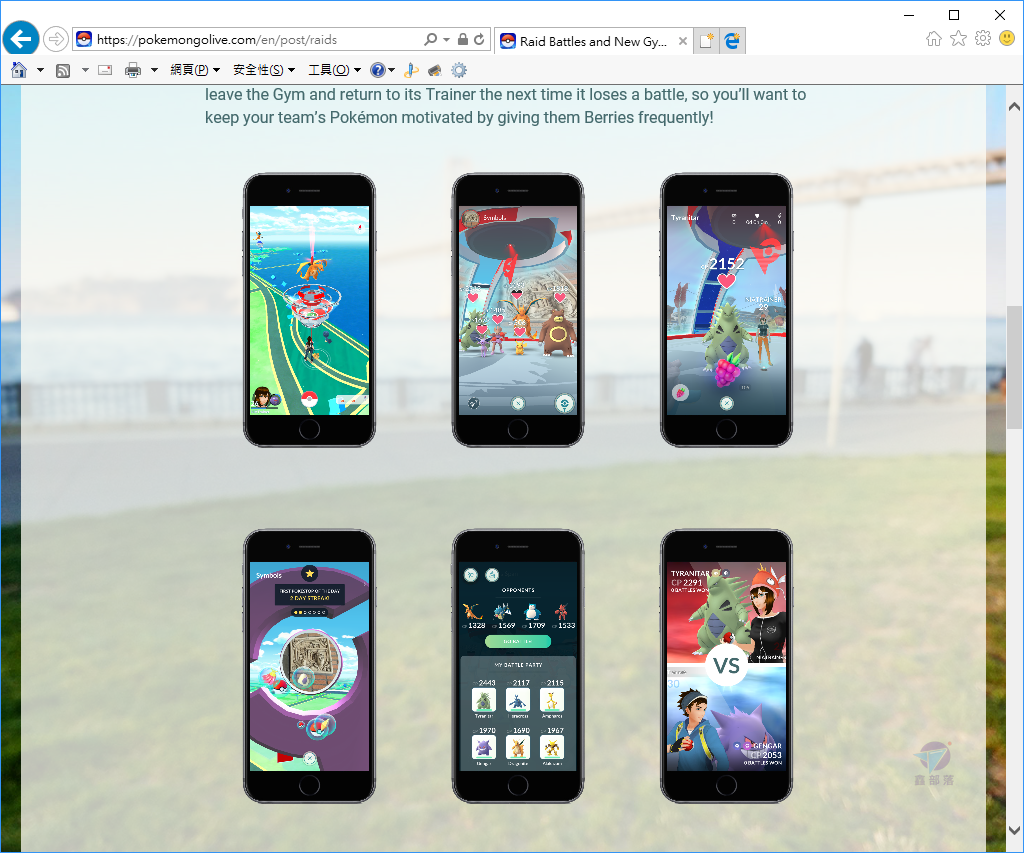The height and width of the screenshot is (853, 1024).
Task: Open the Tyranitar 2152 berry phone screenshot
Action: click(726, 310)
